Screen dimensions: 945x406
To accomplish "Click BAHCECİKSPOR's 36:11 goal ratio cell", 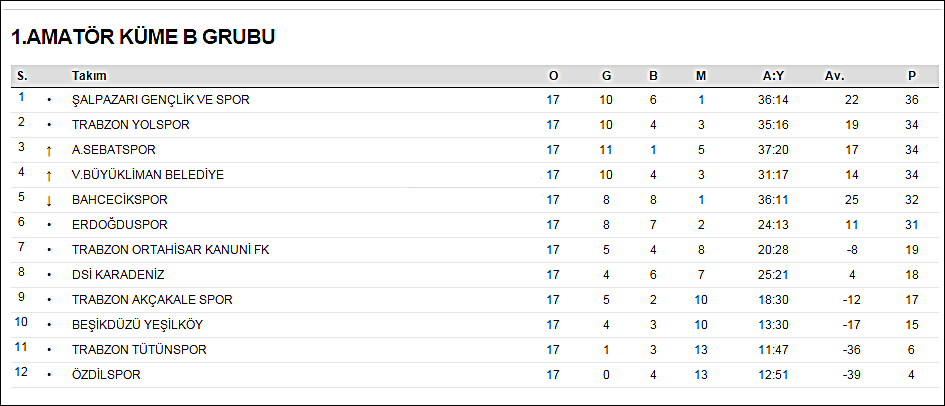I will click(x=773, y=200).
